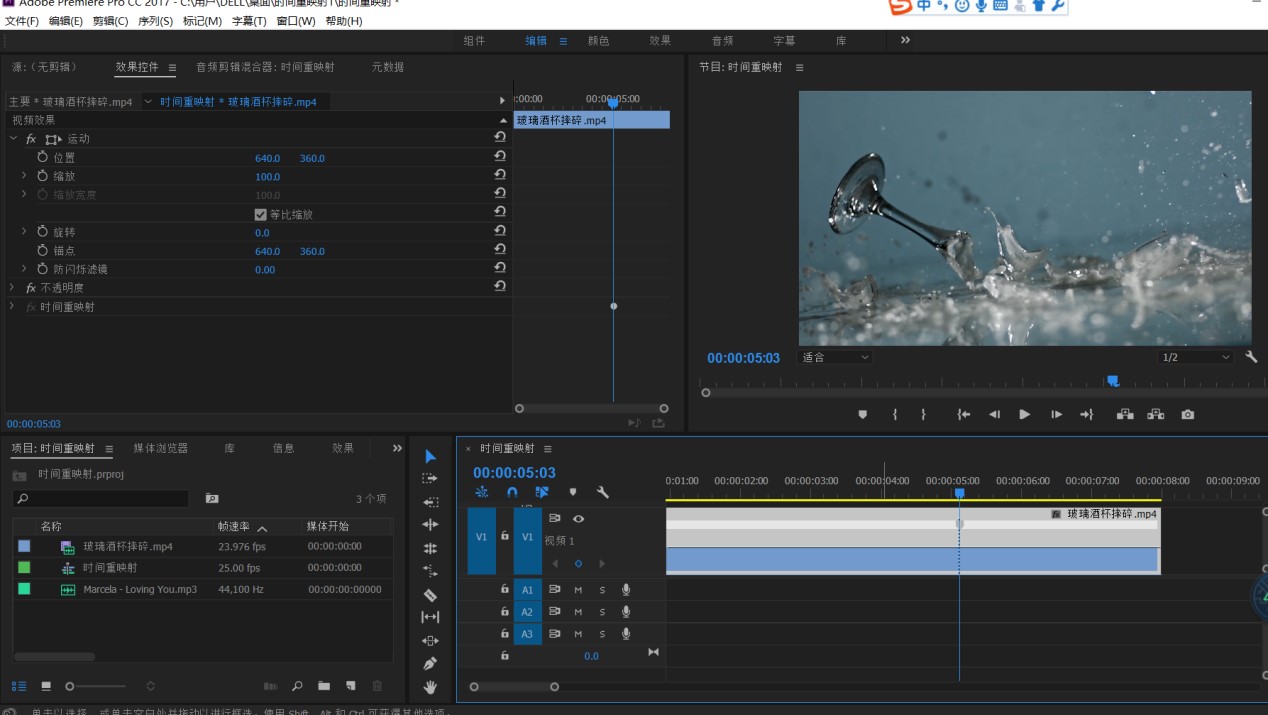This screenshot has width=1268, height=715.
Task: Click the Export Frame camera icon
Action: pyautogui.click(x=1187, y=414)
